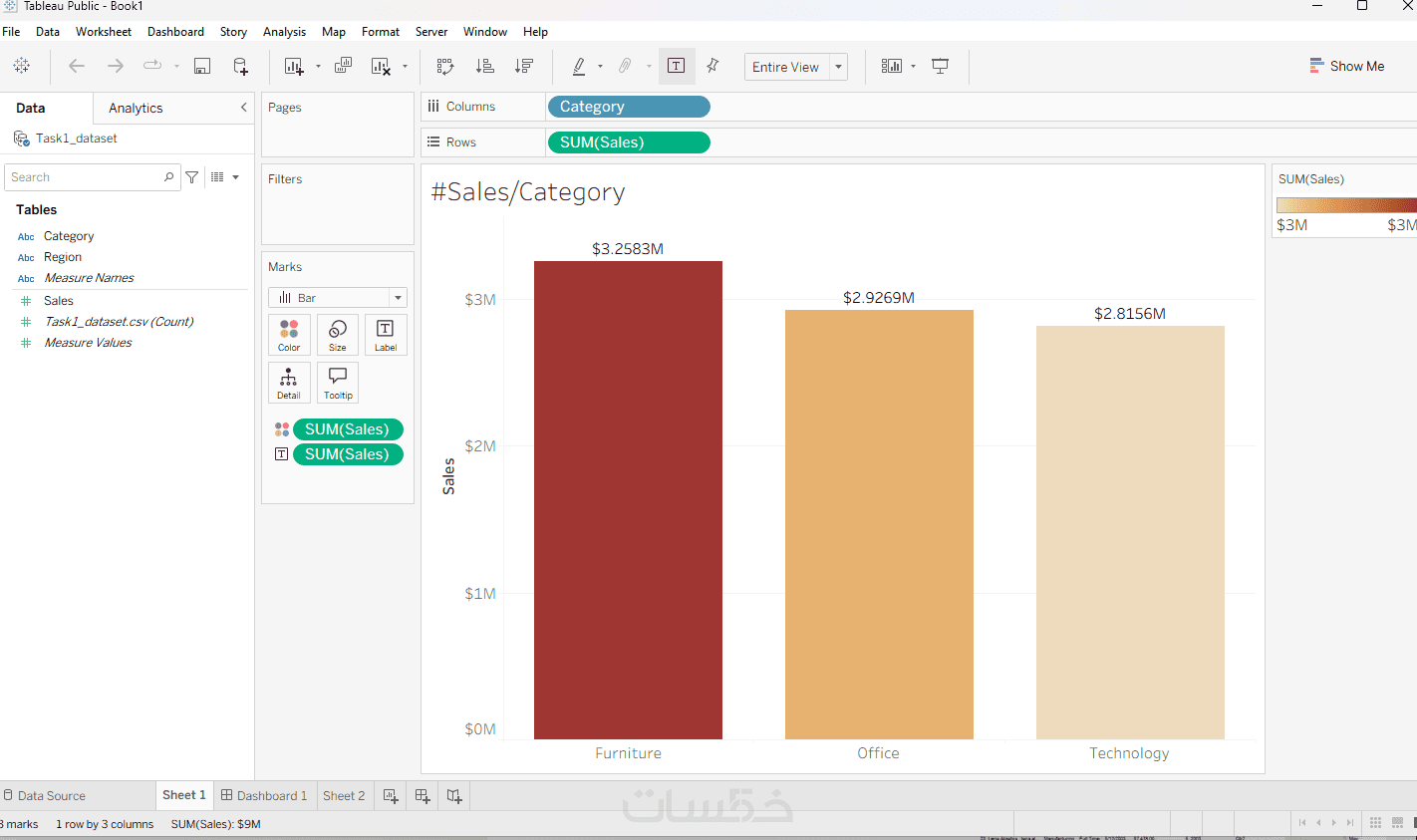The height and width of the screenshot is (840, 1417).
Task: Expand the Show/Hide Cards dropdown arrow
Action: 913,67
